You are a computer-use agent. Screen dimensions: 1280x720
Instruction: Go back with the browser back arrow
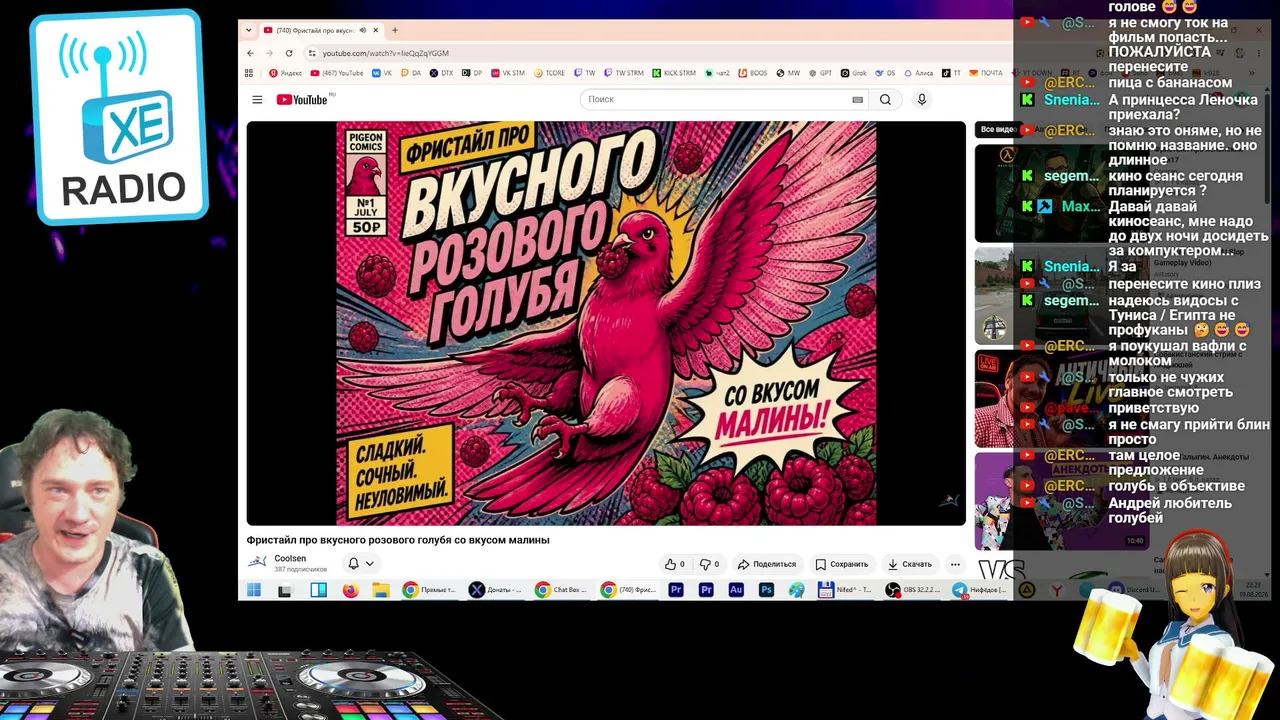250,53
